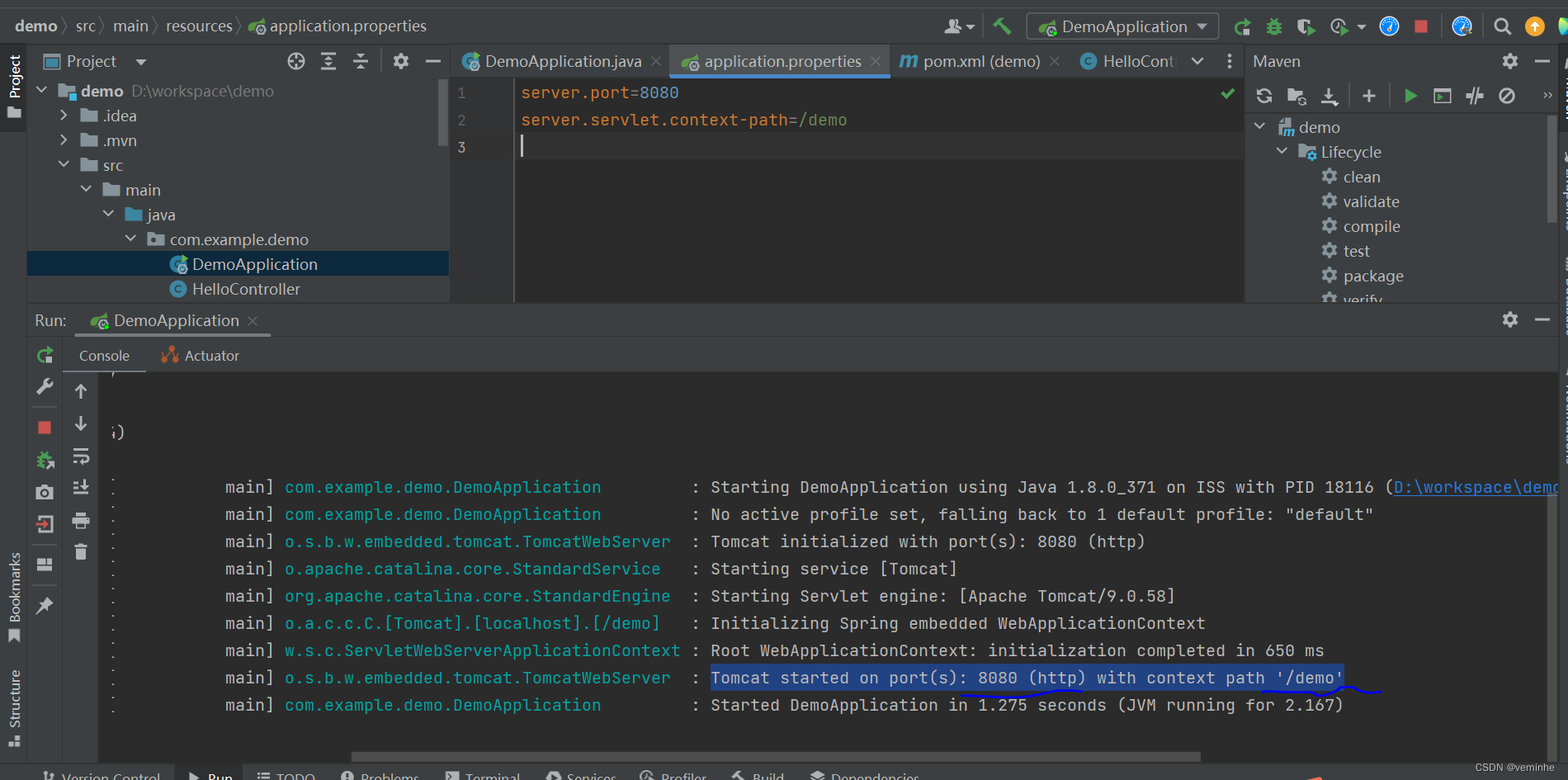The width and height of the screenshot is (1568, 780).
Task: Collapse the demo project root node
Action: coord(42,90)
